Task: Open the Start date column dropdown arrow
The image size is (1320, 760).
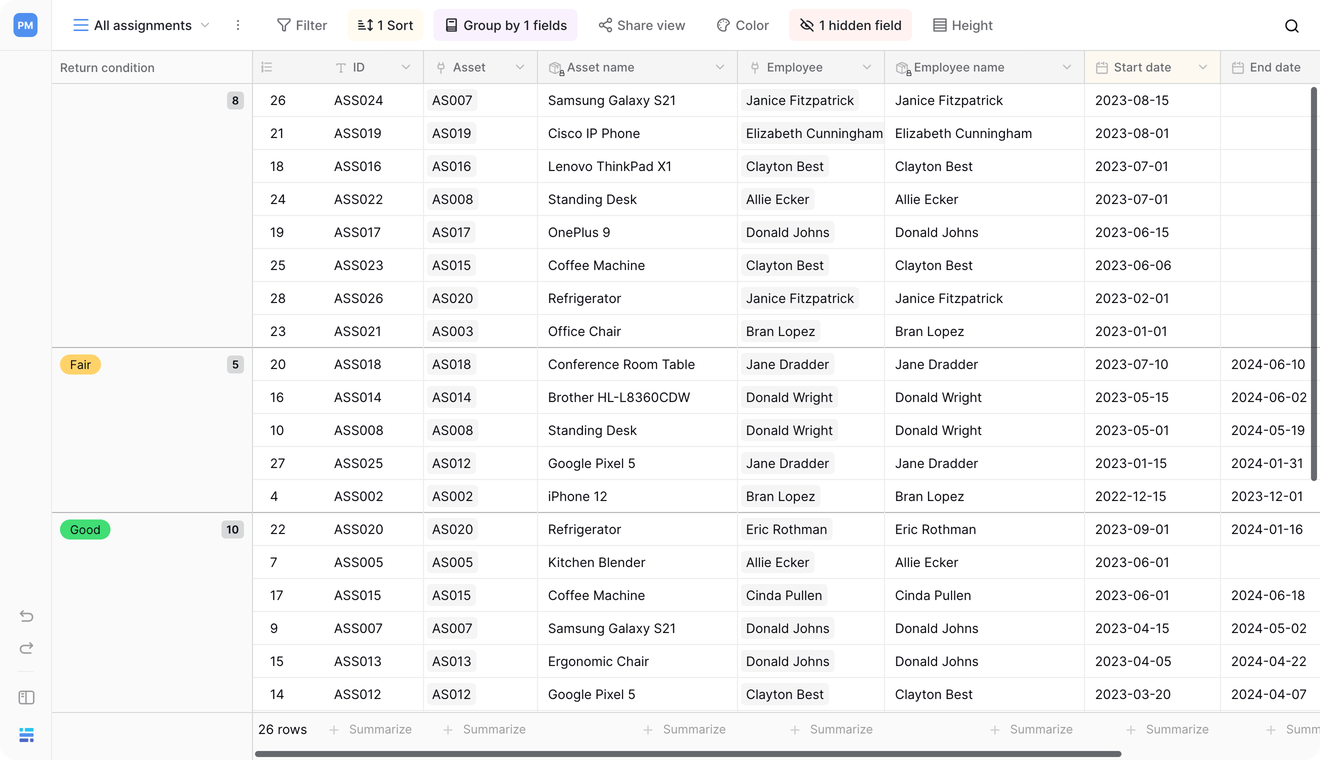Action: coord(1203,67)
